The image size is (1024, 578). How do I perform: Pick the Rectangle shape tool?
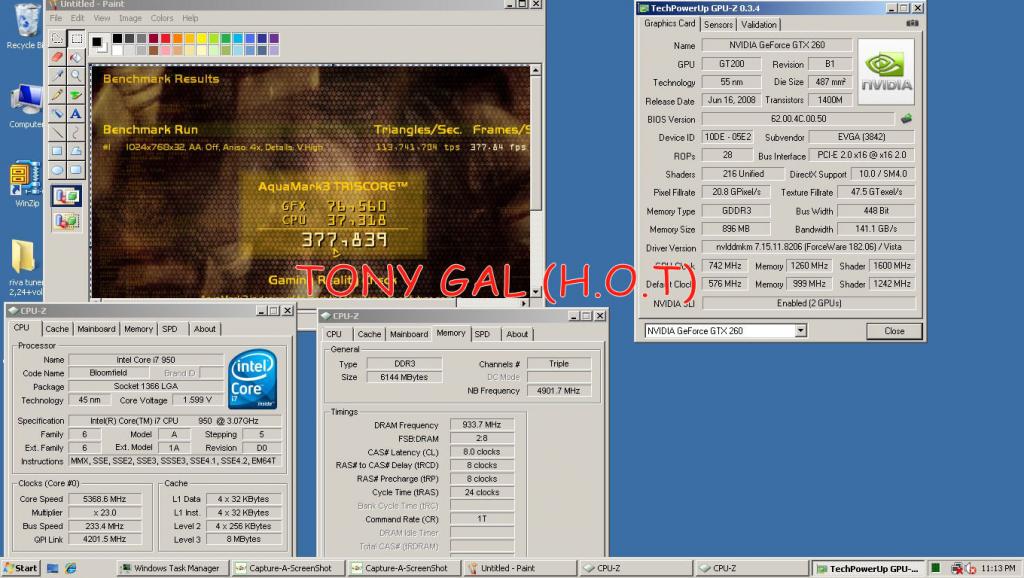(57, 152)
